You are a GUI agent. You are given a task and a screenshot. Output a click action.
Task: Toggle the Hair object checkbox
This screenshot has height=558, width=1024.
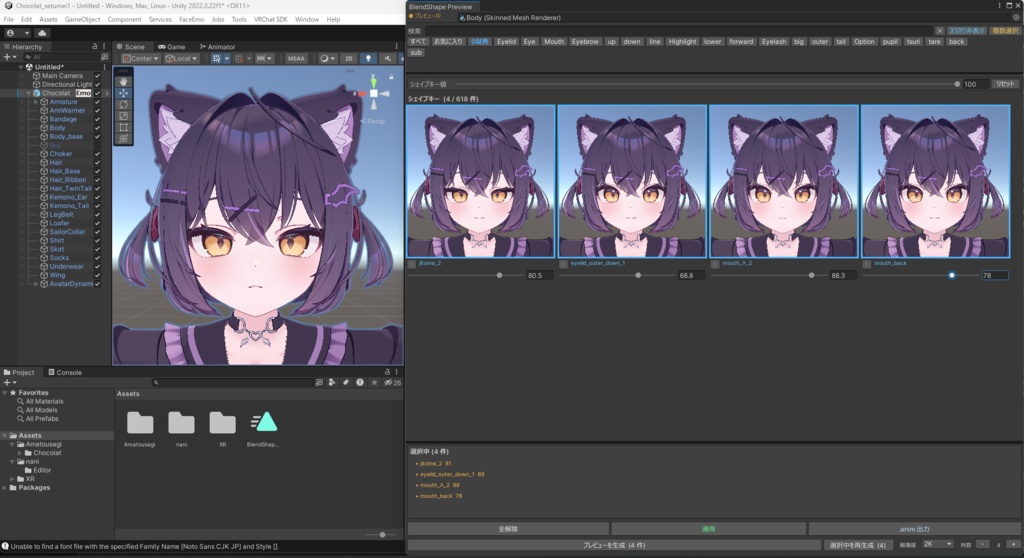(x=97, y=162)
